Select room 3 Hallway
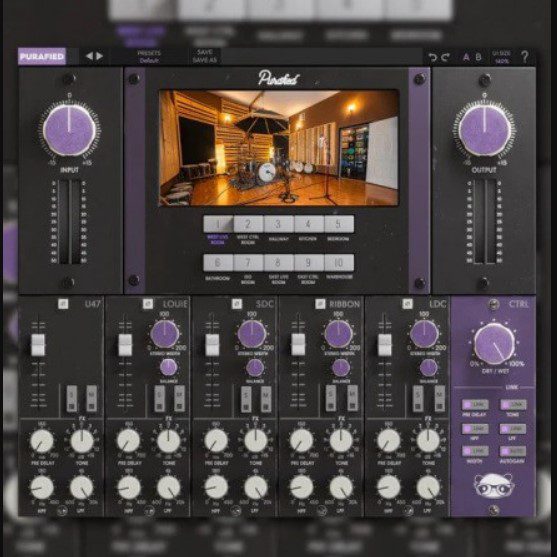The image size is (557, 557). coord(278,224)
